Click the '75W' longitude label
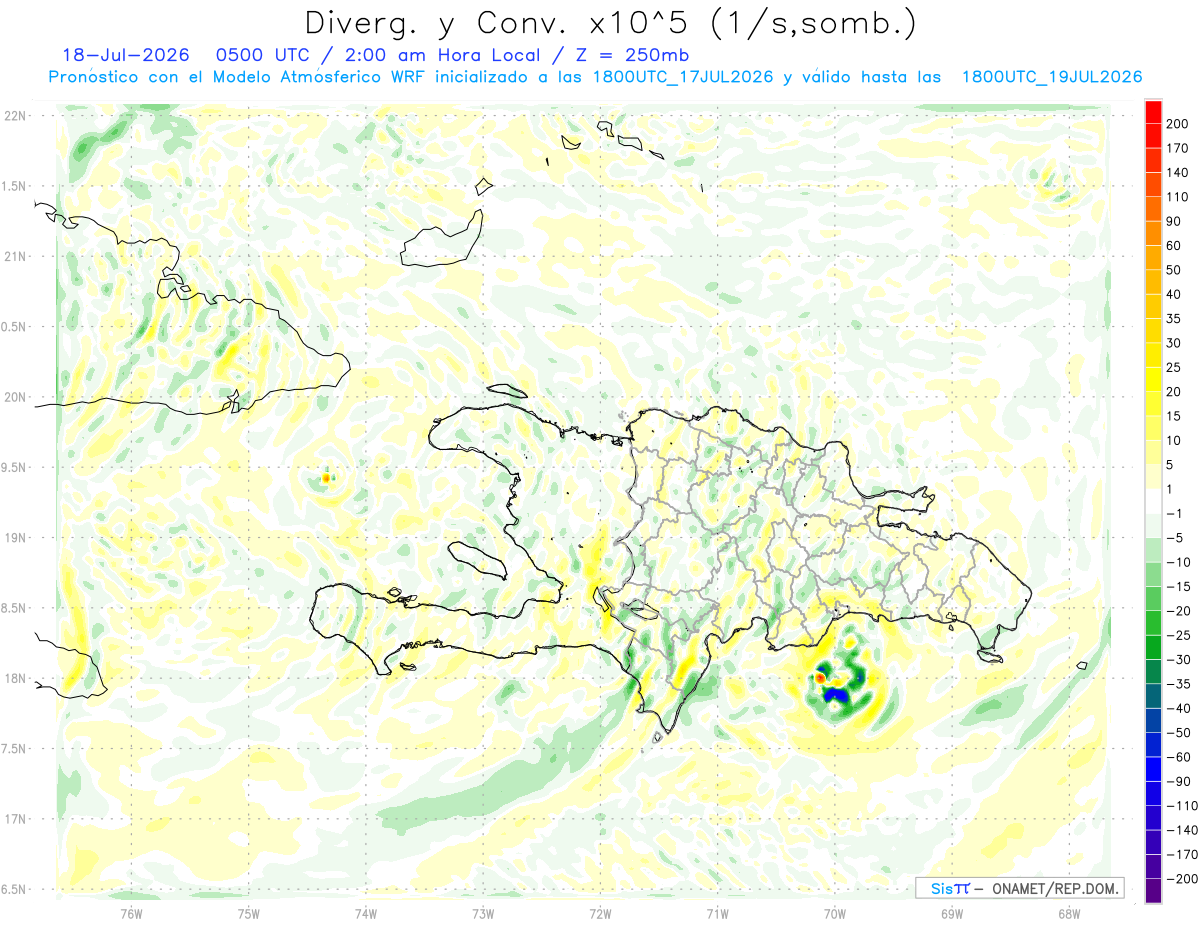This screenshot has height=927, width=1200. (x=249, y=914)
